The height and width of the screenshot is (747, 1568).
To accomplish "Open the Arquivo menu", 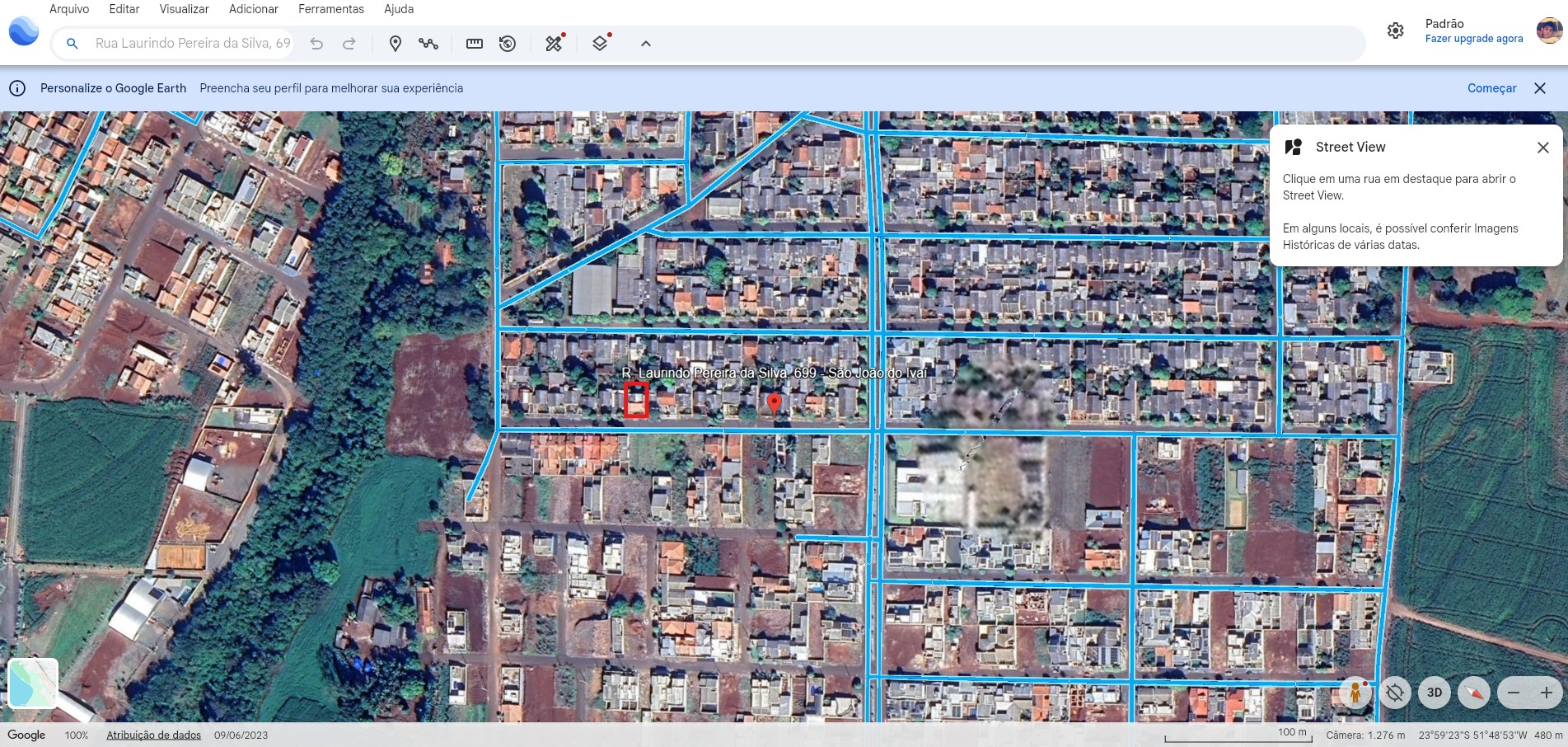I will [69, 9].
